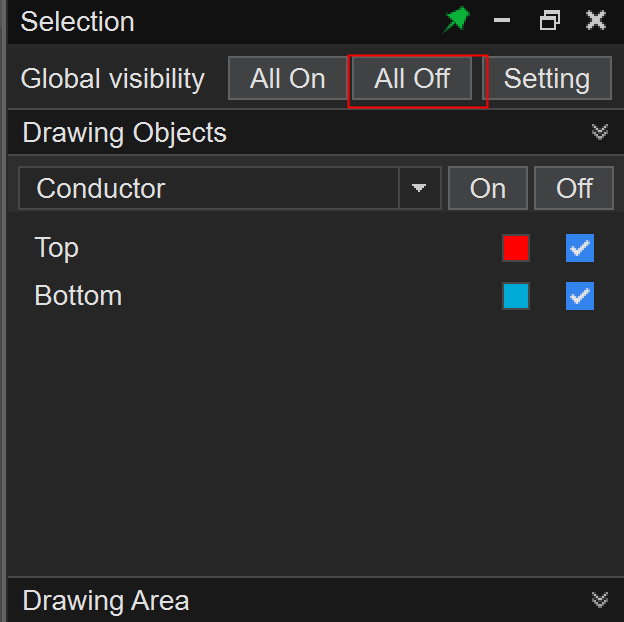This screenshot has height=622, width=624.
Task: Click the Conductor dropdown arrow
Action: pyautogui.click(x=420, y=188)
